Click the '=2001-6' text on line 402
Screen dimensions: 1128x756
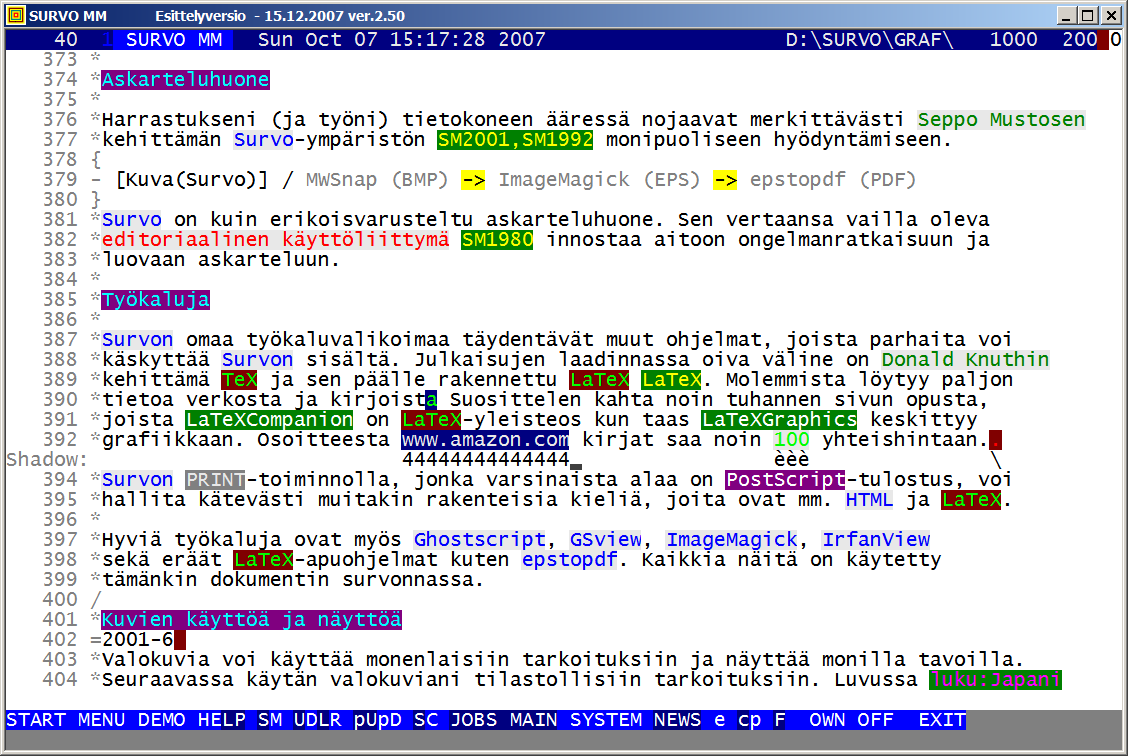[x=132, y=639]
